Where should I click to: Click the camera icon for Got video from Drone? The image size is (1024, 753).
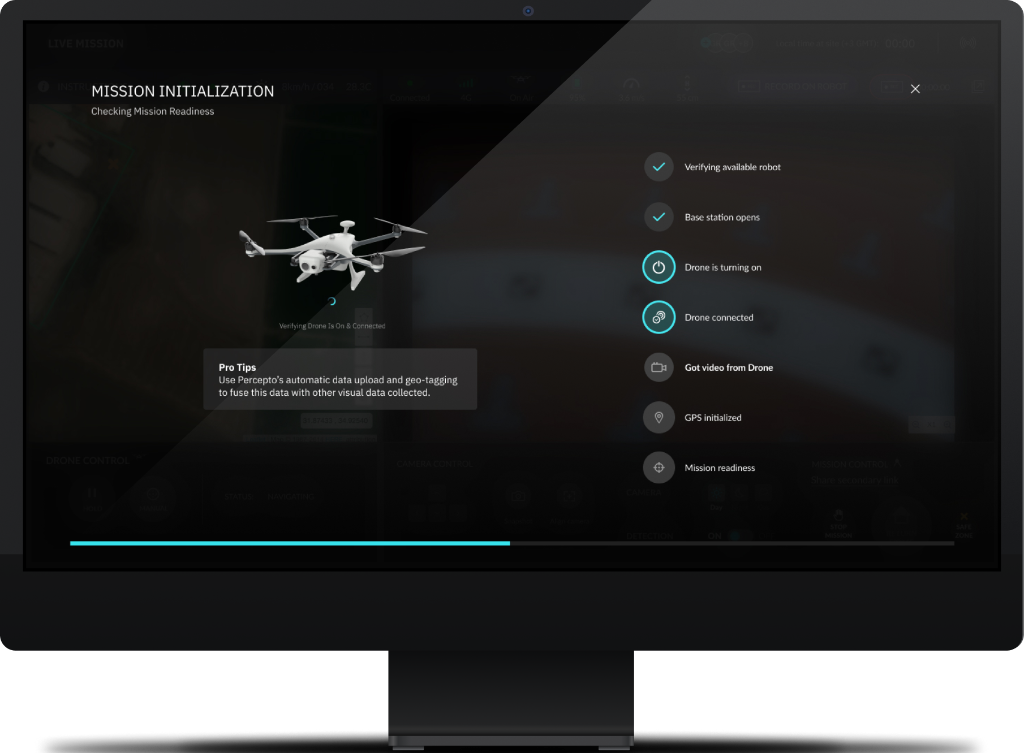click(x=659, y=368)
